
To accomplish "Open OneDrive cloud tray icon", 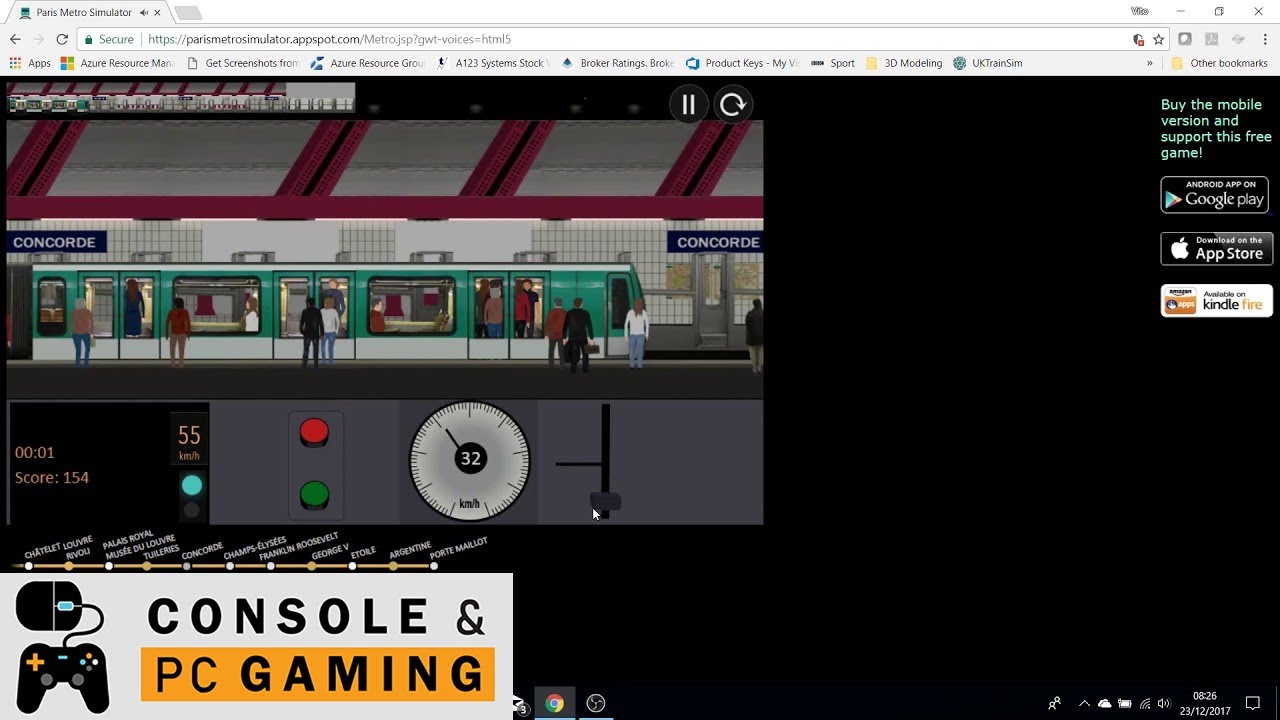I will [1104, 703].
